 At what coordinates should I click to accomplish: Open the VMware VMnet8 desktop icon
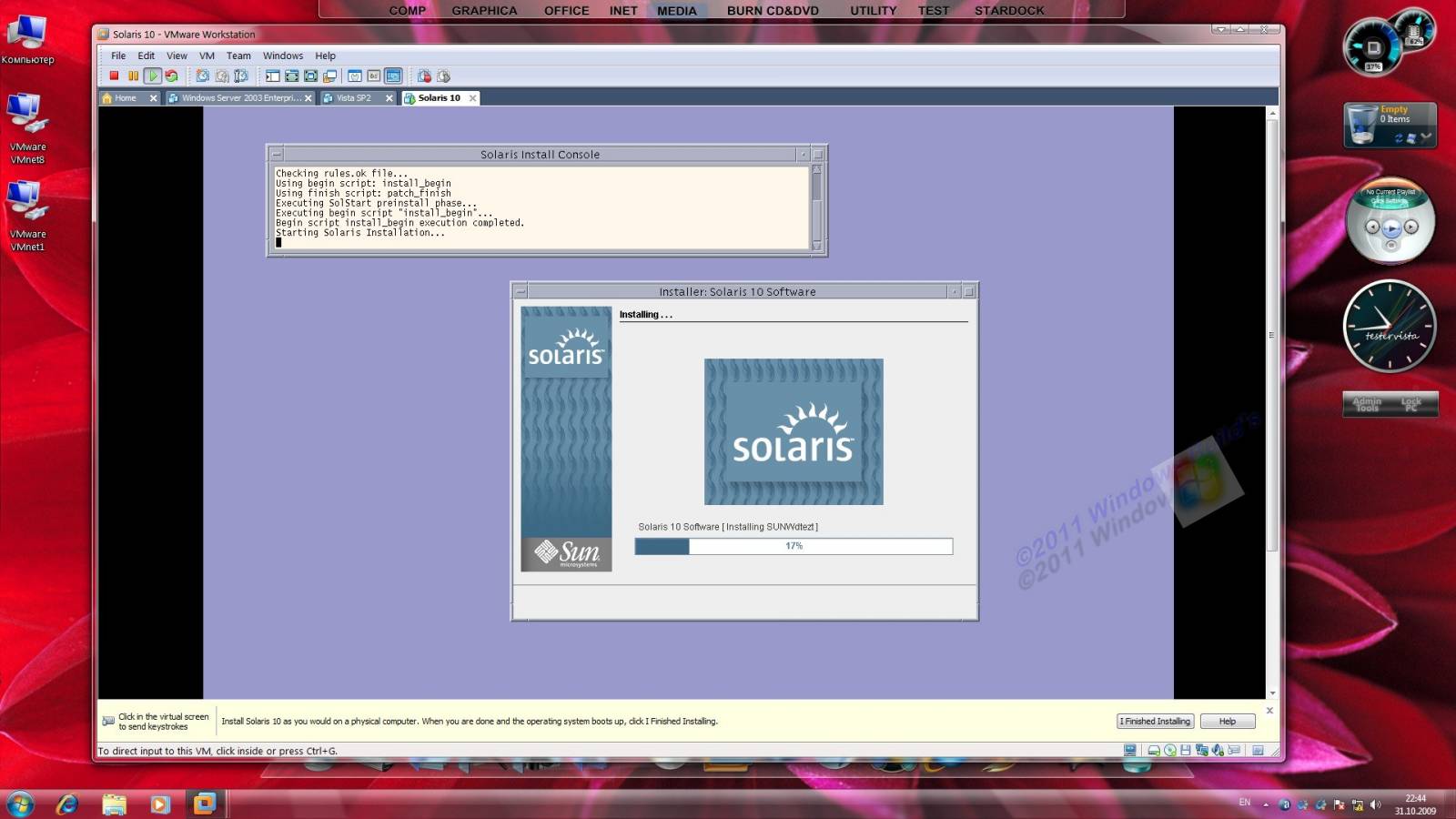[x=27, y=128]
